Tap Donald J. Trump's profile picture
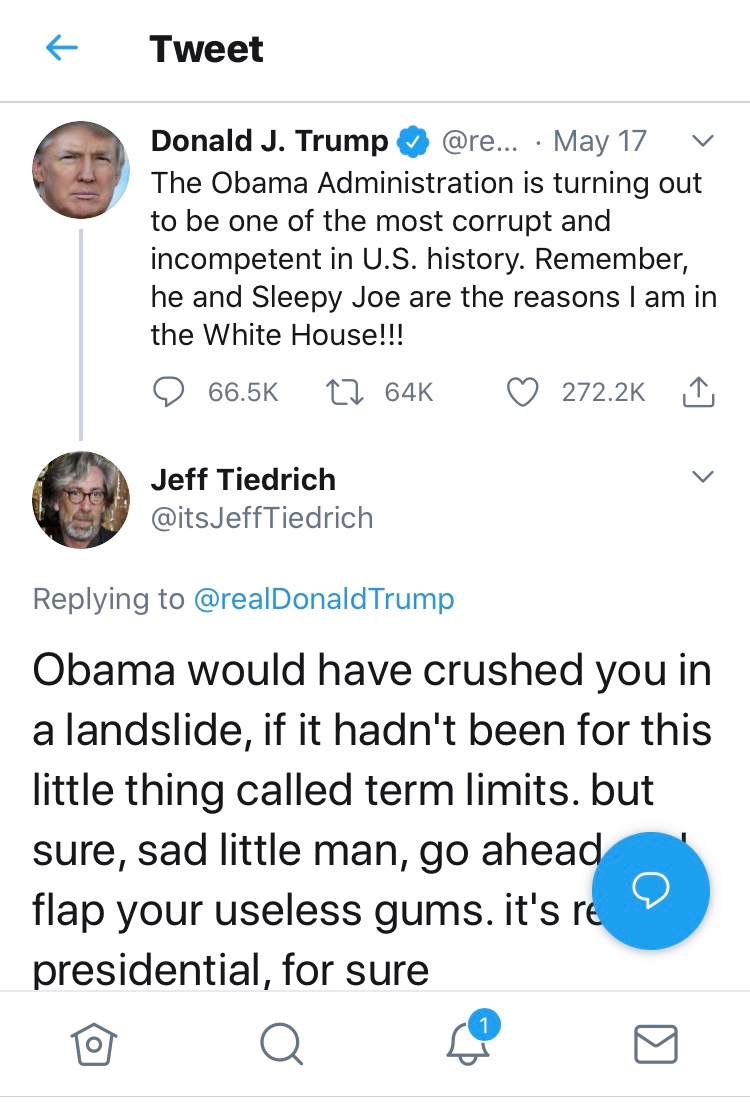 click(81, 171)
